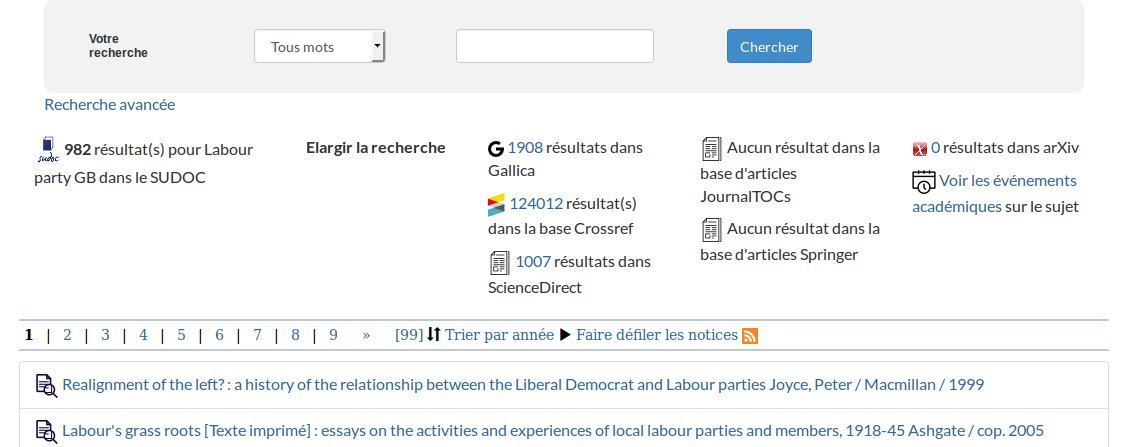1127x447 pixels.
Task: Click the Crossref colored logo icon
Action: click(x=497, y=205)
